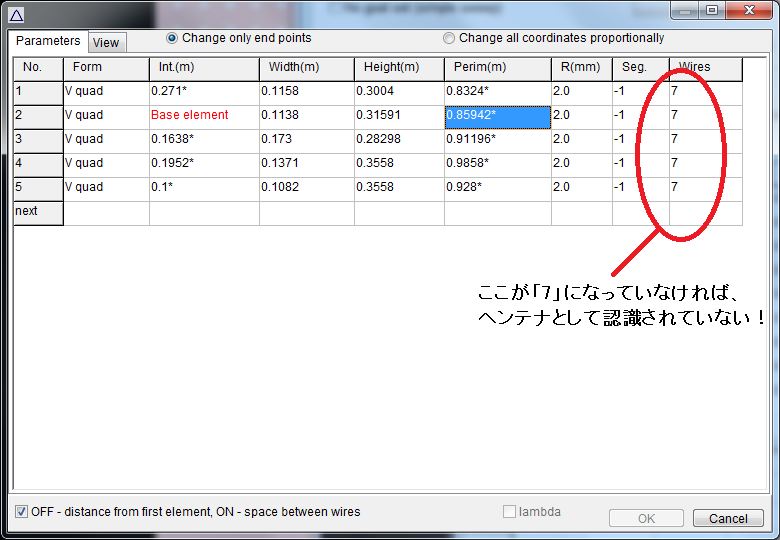The height and width of the screenshot is (540, 780).
Task: Click the Wires column header
Action: click(x=706, y=69)
